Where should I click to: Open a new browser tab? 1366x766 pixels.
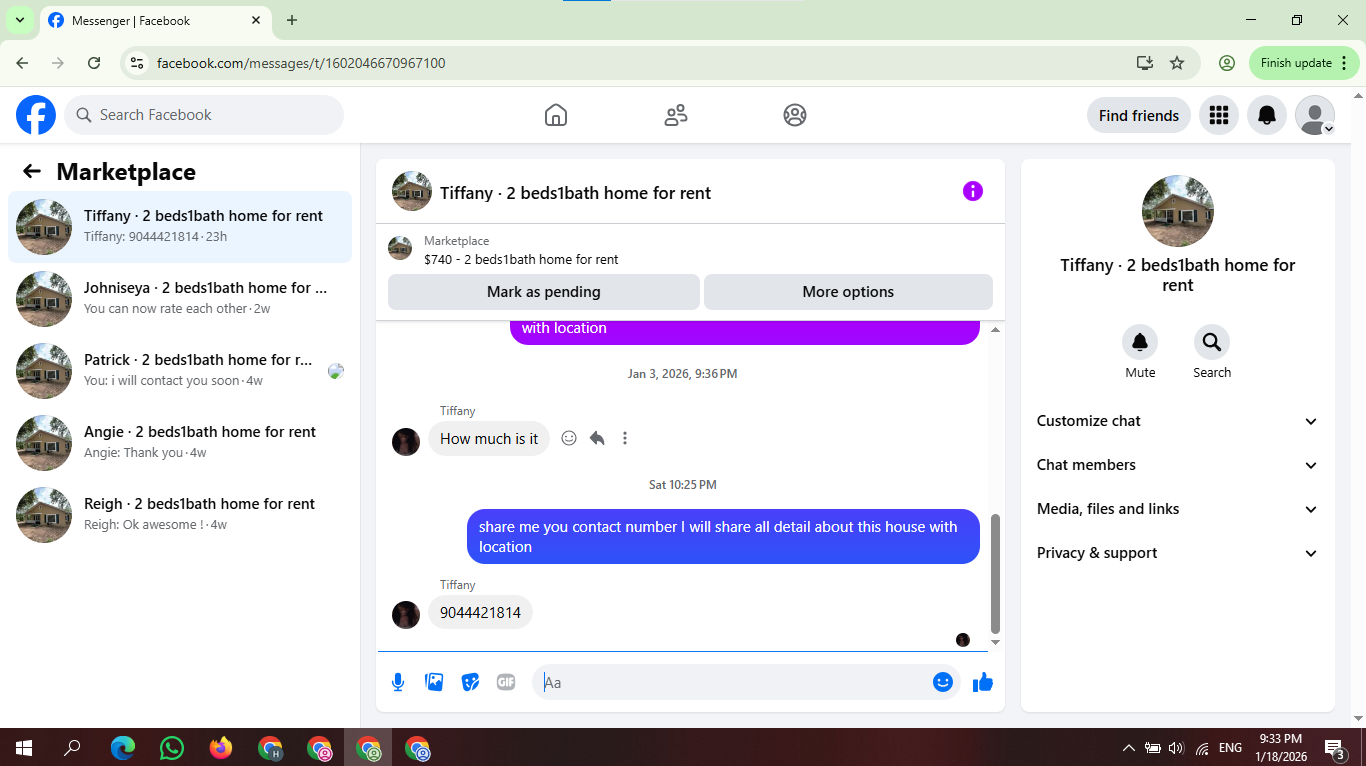point(292,20)
